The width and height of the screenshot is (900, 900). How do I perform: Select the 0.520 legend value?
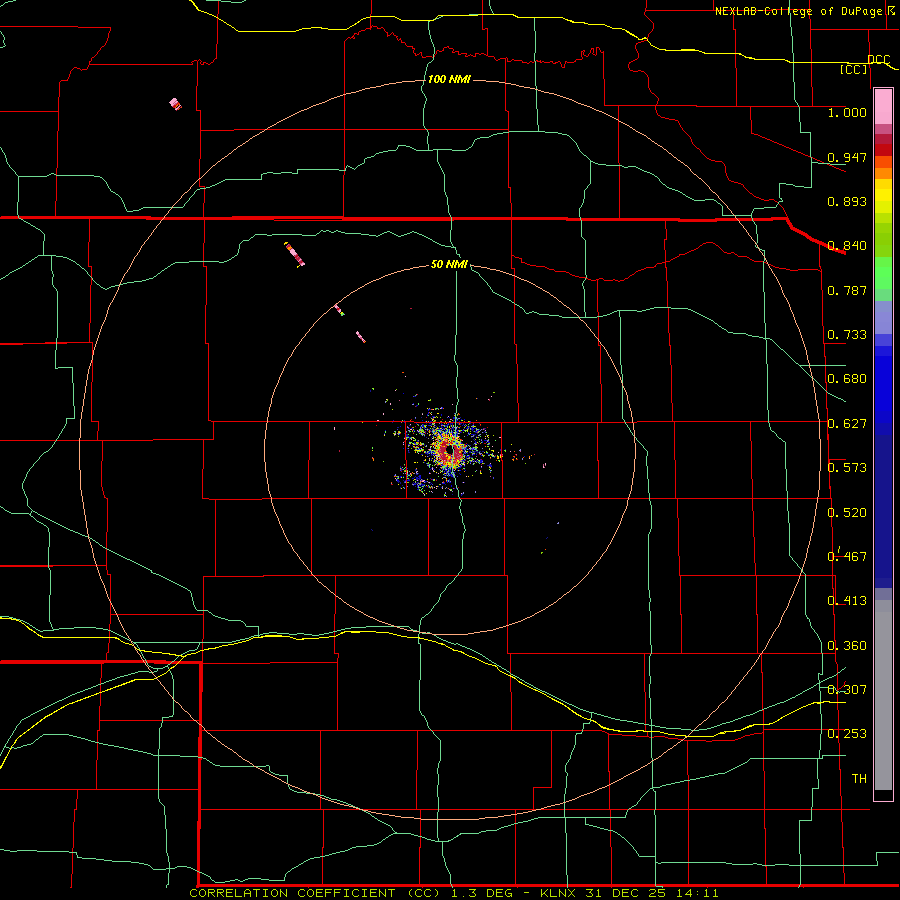pyautogui.click(x=847, y=513)
